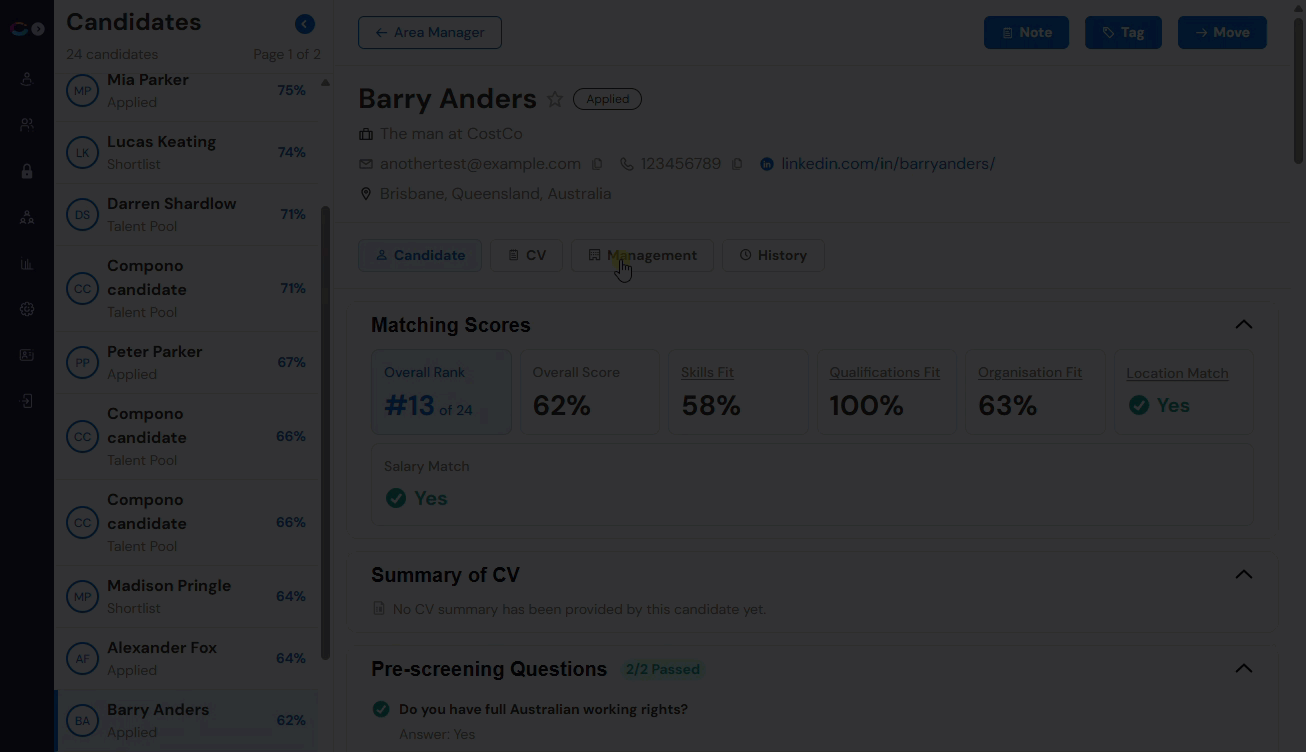This screenshot has width=1306, height=752.
Task: Copy the phone number icon
Action: click(x=737, y=164)
